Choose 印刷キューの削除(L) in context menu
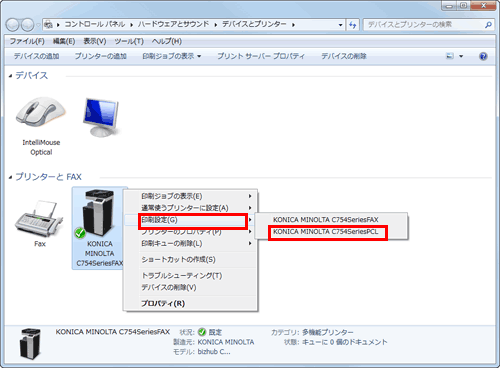 point(190,244)
